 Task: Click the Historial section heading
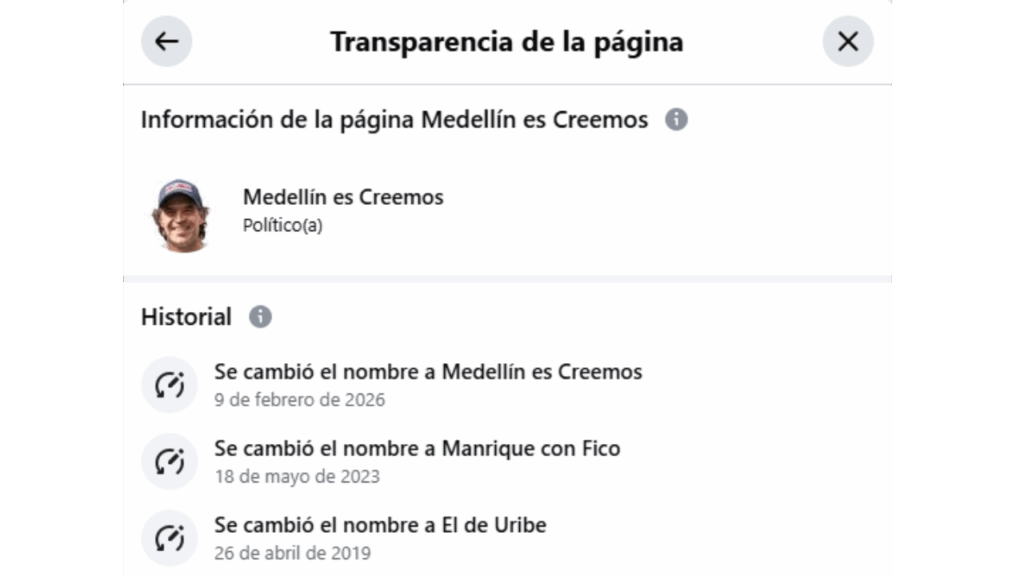tap(186, 317)
